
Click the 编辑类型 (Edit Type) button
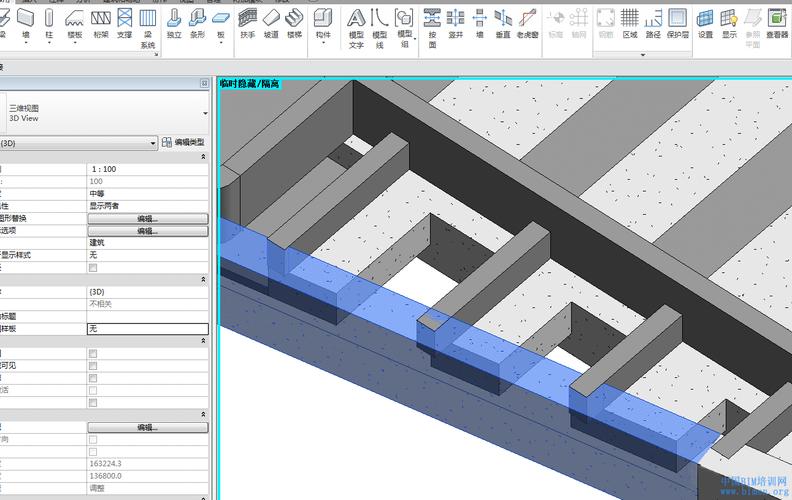(x=184, y=143)
